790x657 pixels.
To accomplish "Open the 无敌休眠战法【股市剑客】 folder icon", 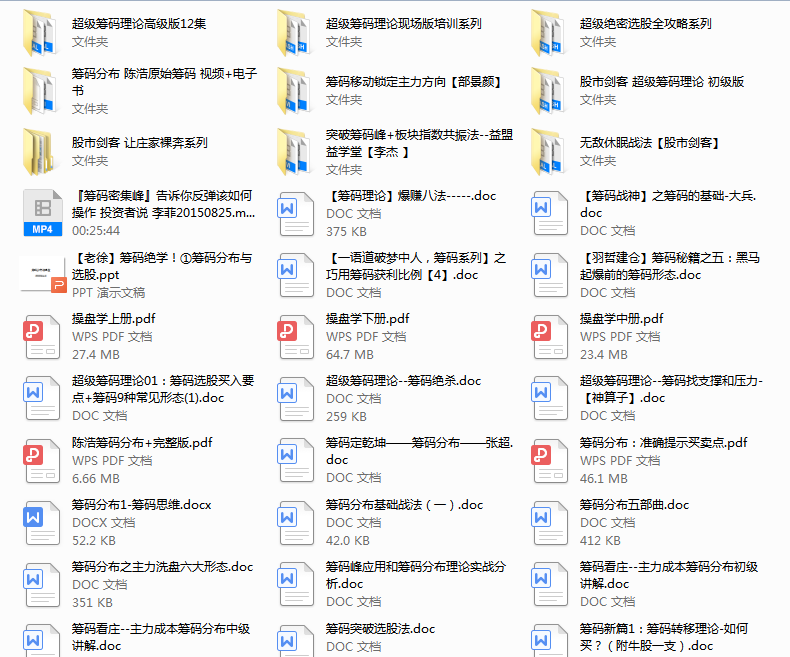I will click(549, 152).
